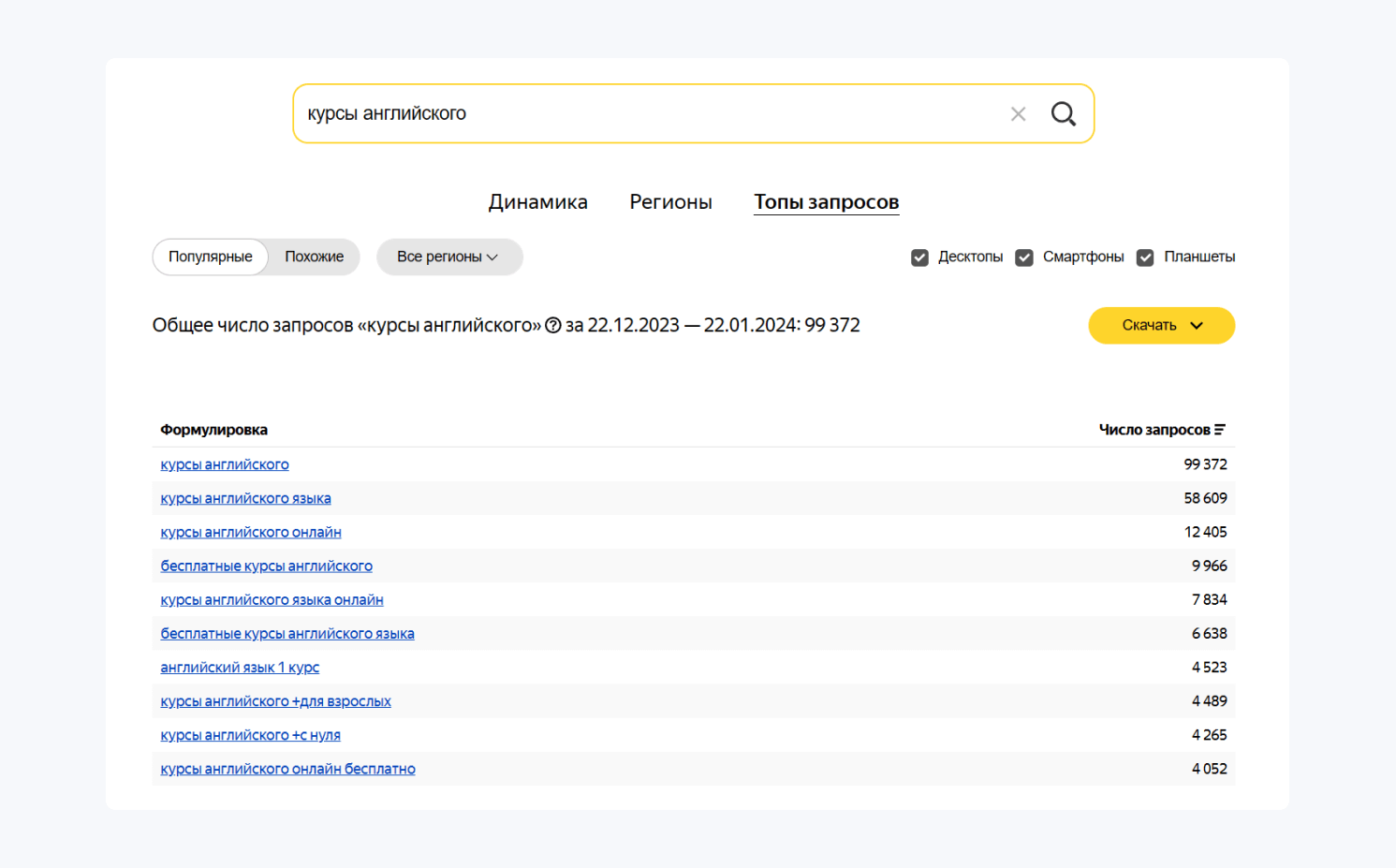Select the Популярные toggle option
This screenshot has height=868, width=1396.
click(211, 257)
